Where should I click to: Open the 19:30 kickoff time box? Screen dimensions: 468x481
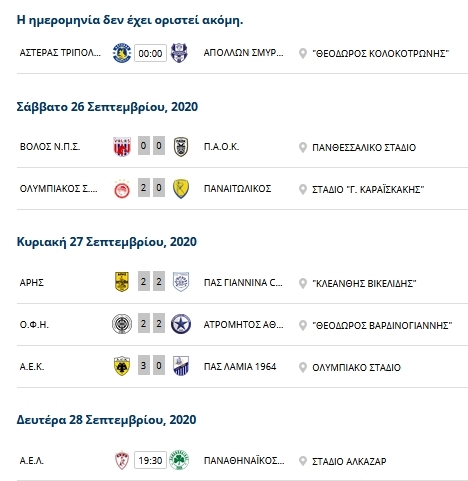(150, 460)
